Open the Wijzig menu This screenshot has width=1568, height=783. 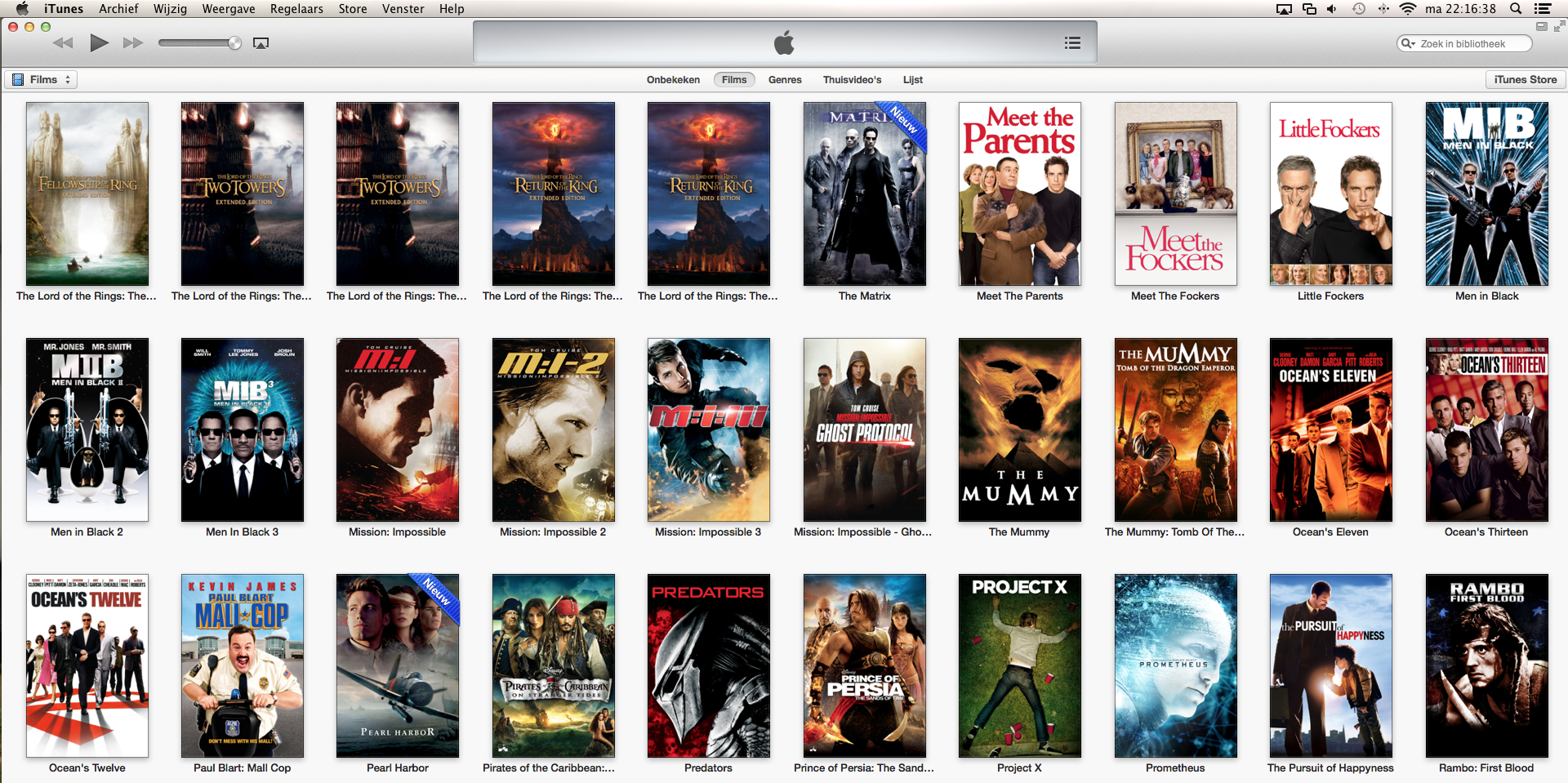170,9
